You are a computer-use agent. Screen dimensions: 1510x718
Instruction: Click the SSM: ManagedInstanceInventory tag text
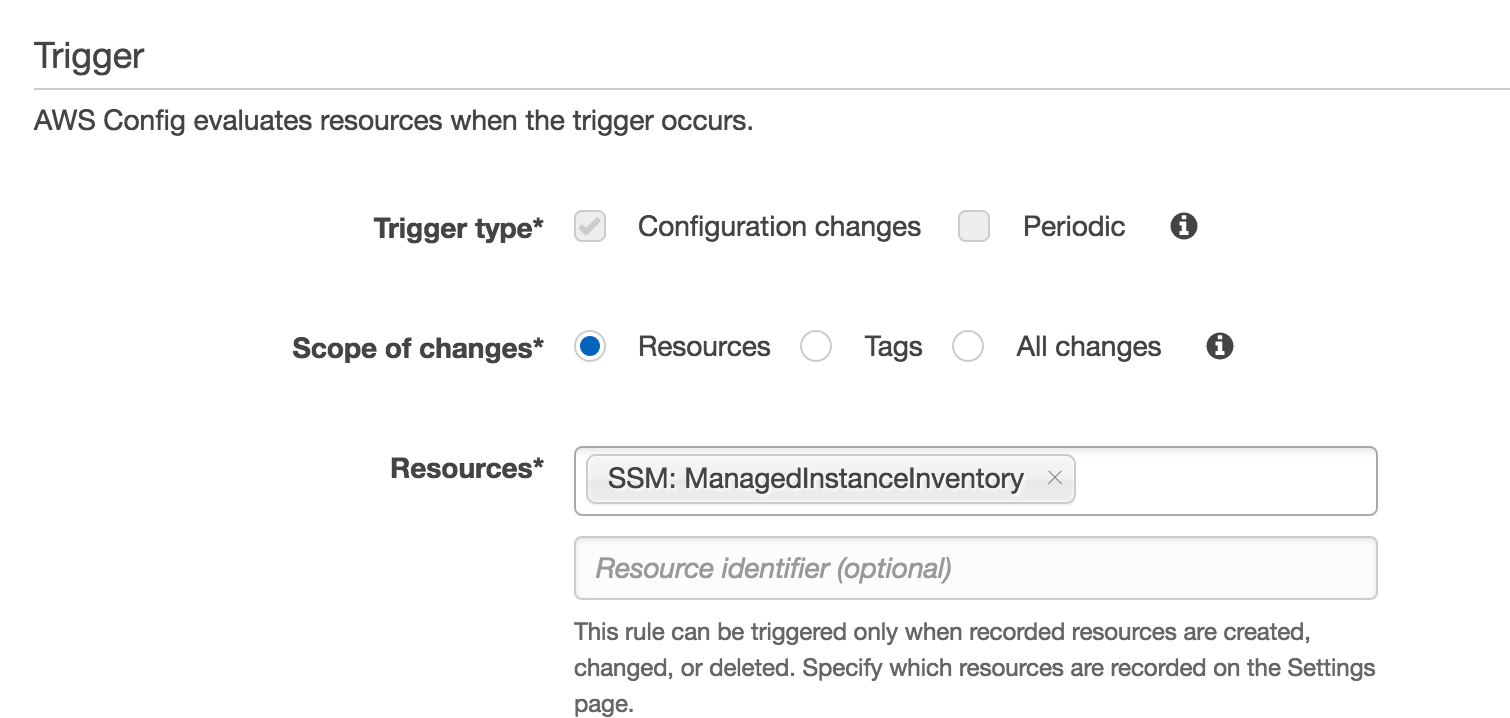tap(815, 479)
